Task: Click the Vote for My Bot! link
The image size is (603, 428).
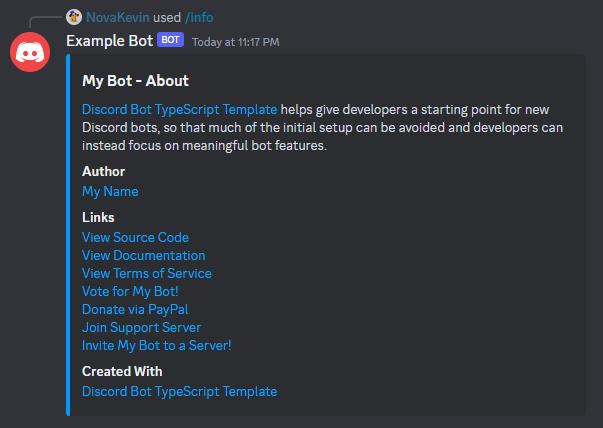Action: click(130, 291)
